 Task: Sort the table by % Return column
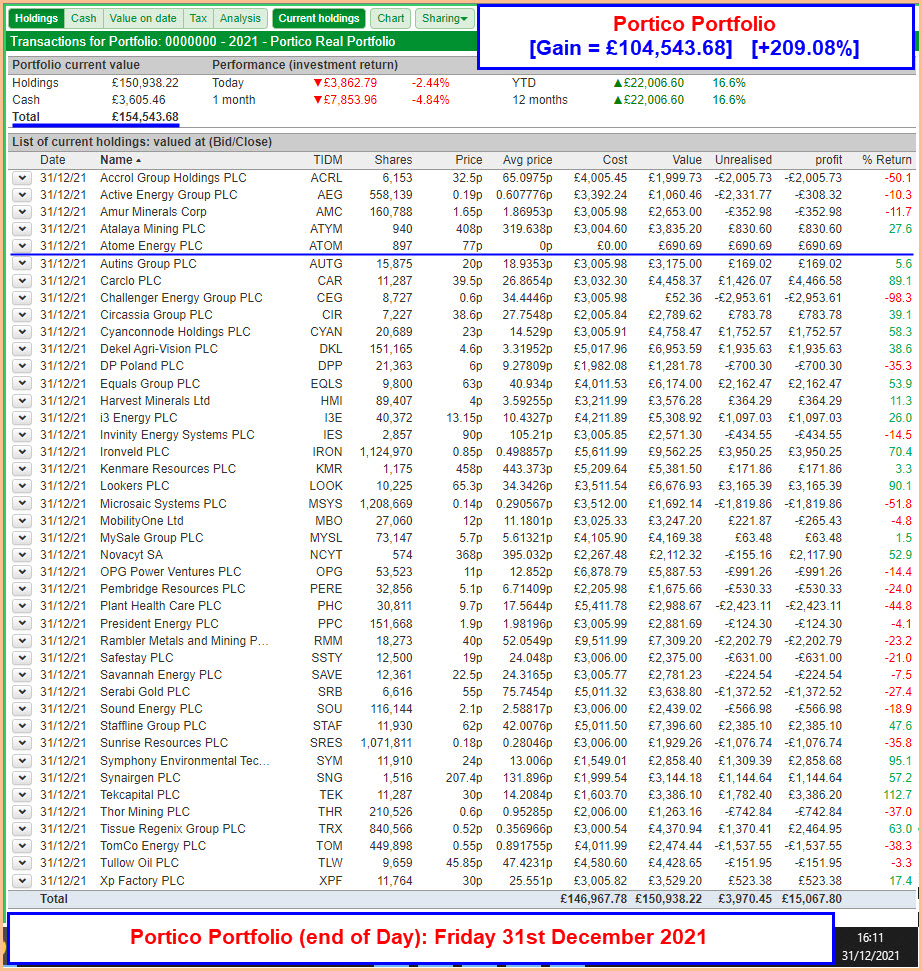pyautogui.click(x=887, y=160)
